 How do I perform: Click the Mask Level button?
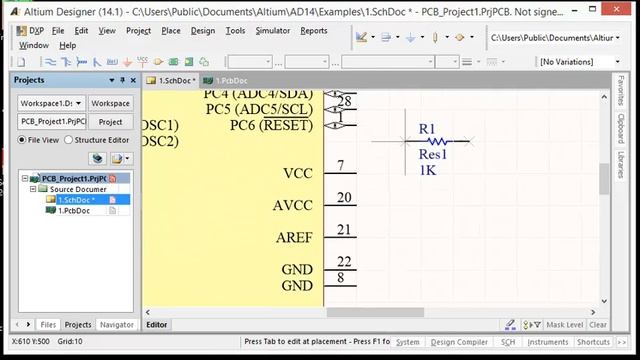point(564,325)
